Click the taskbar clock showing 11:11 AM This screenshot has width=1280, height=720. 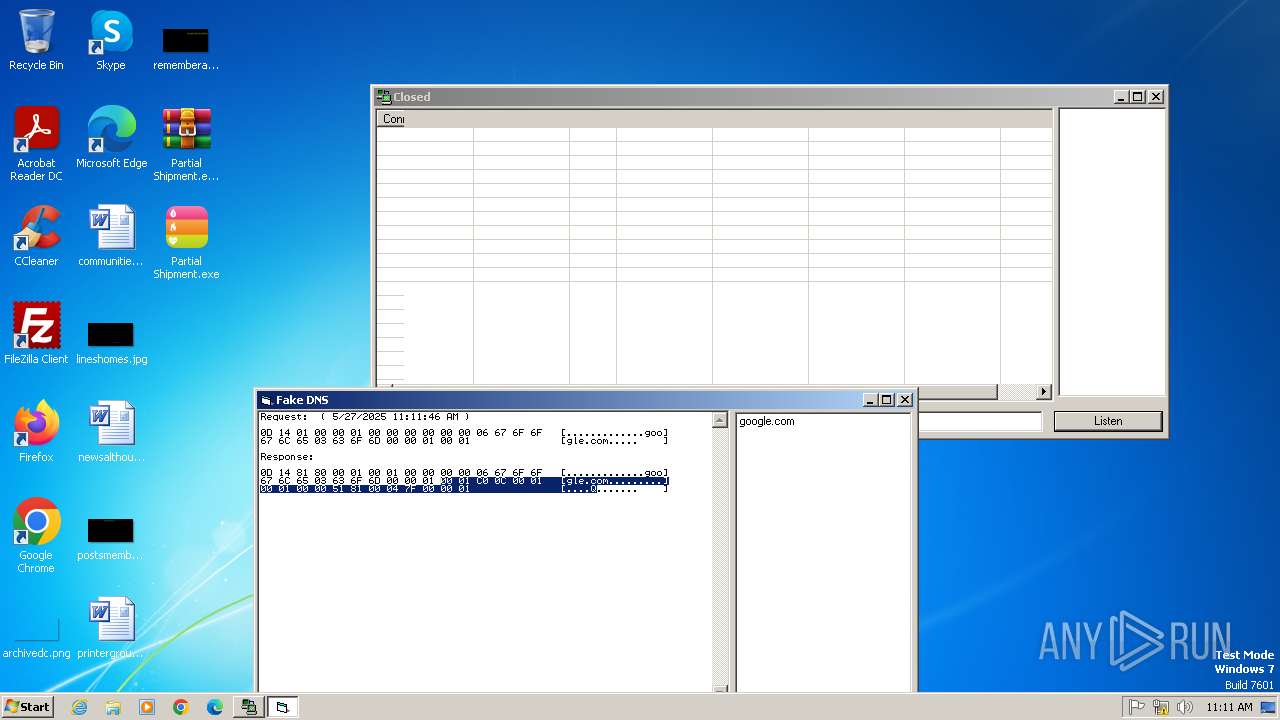1229,707
